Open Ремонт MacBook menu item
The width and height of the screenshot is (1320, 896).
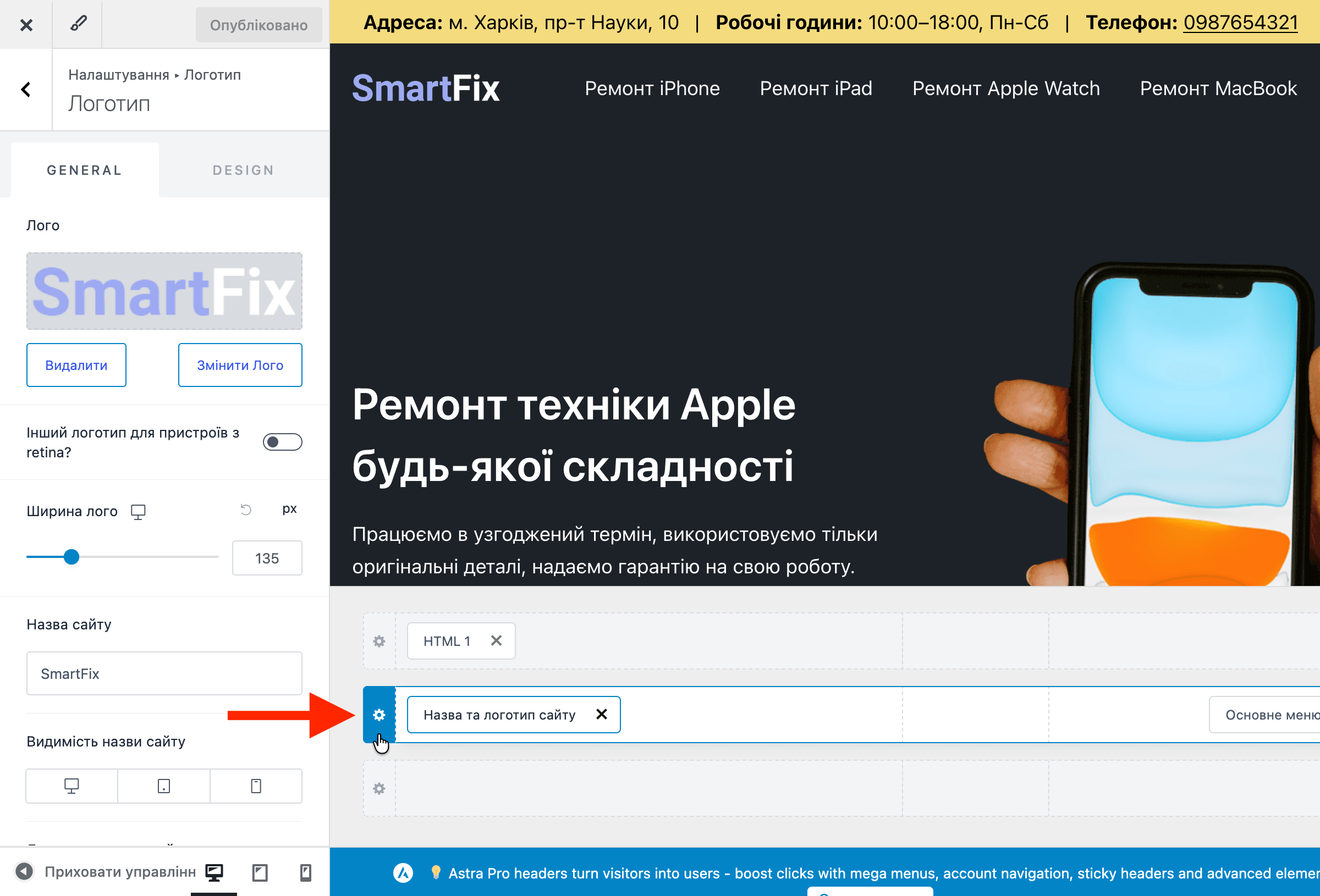[x=1218, y=88]
